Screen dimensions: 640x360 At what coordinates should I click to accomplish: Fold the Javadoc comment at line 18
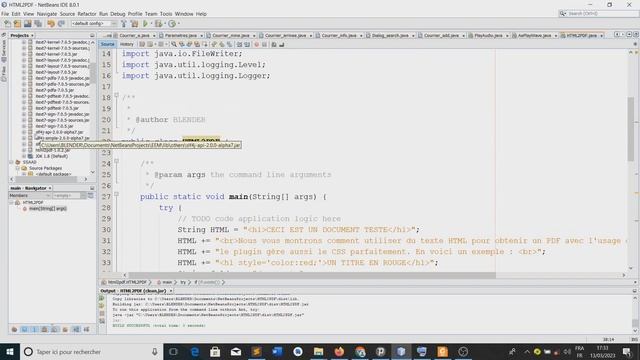coord(116,95)
